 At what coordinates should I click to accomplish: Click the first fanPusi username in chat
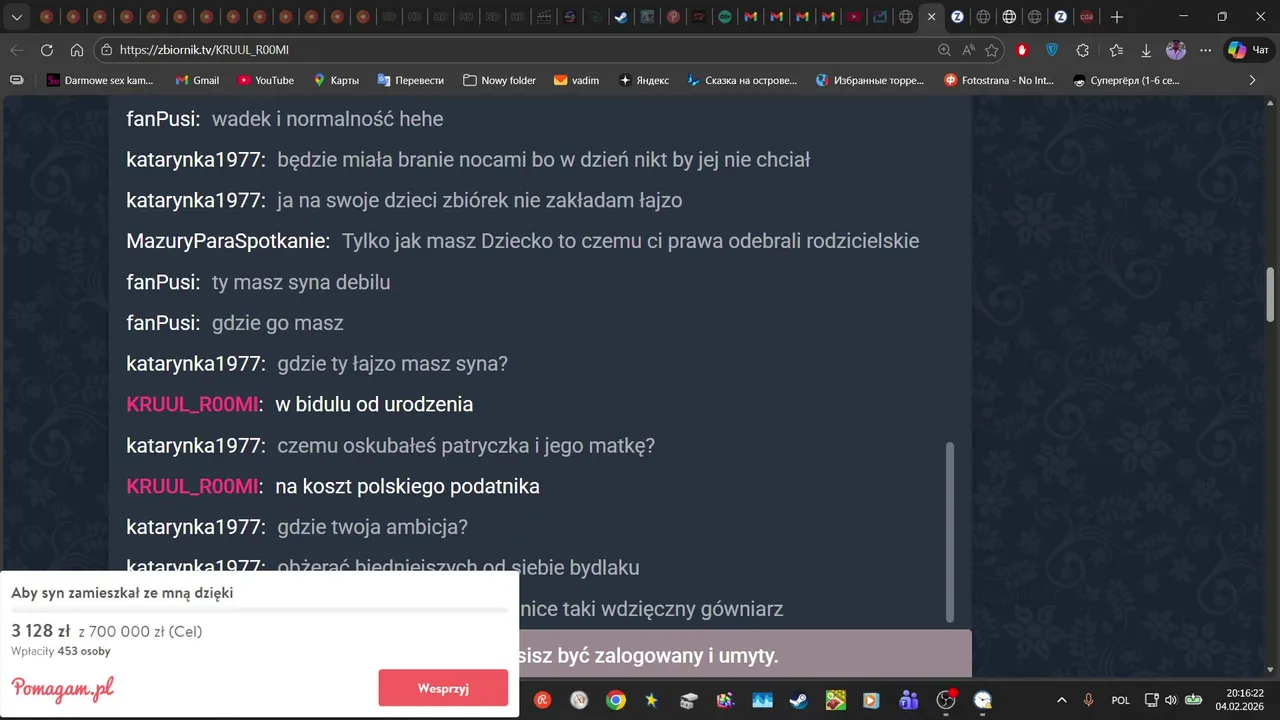coord(163,119)
